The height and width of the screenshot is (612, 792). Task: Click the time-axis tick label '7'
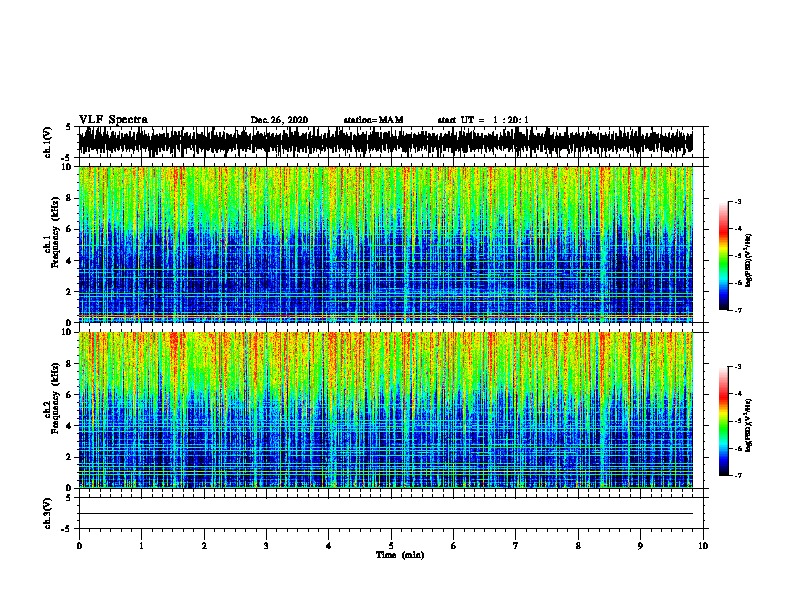[516, 546]
